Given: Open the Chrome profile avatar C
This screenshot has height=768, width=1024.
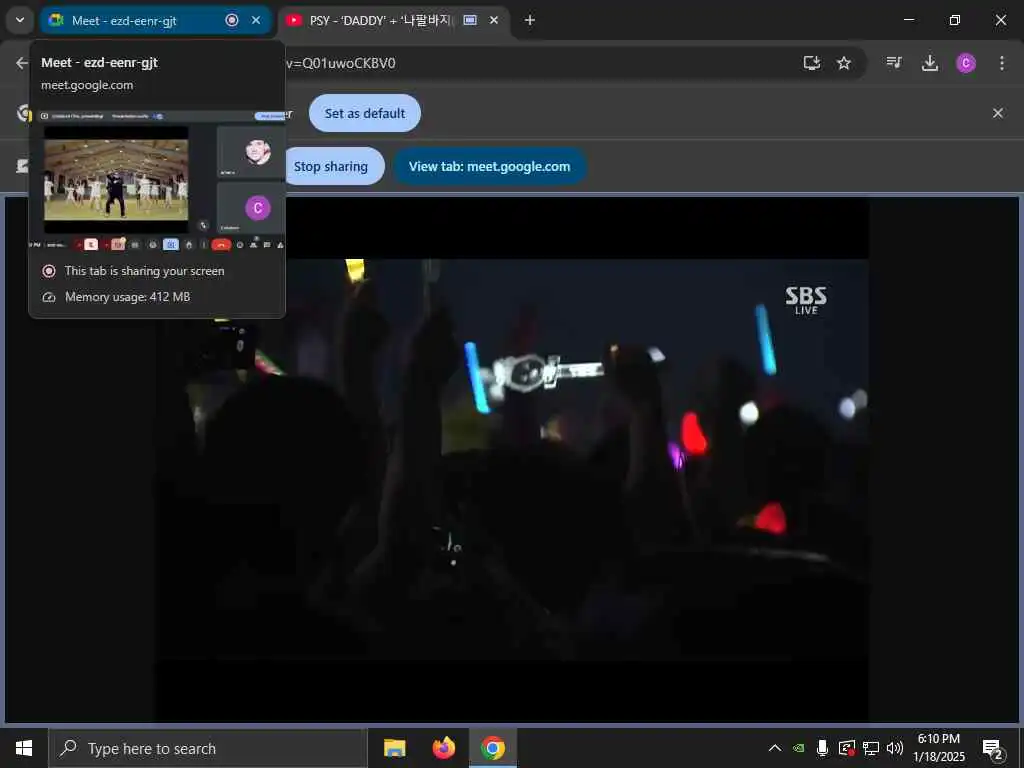Looking at the screenshot, I should tap(966, 63).
